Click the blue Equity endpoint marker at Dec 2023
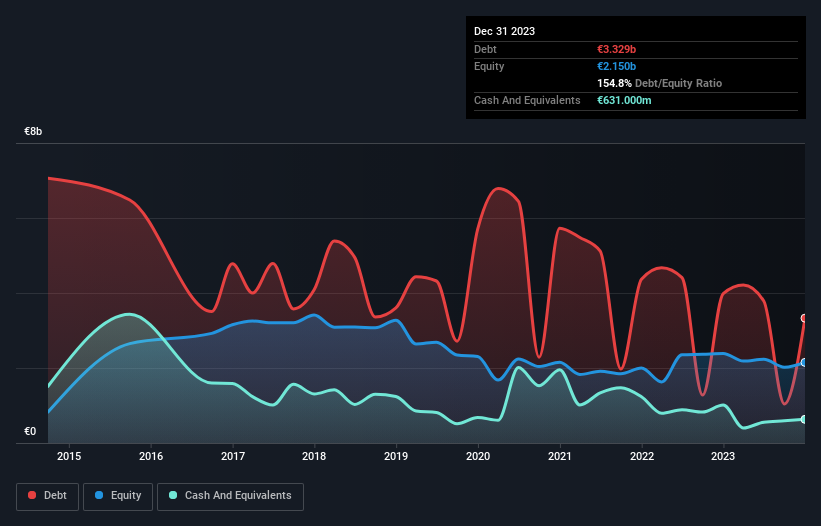This screenshot has width=821, height=526. click(804, 362)
